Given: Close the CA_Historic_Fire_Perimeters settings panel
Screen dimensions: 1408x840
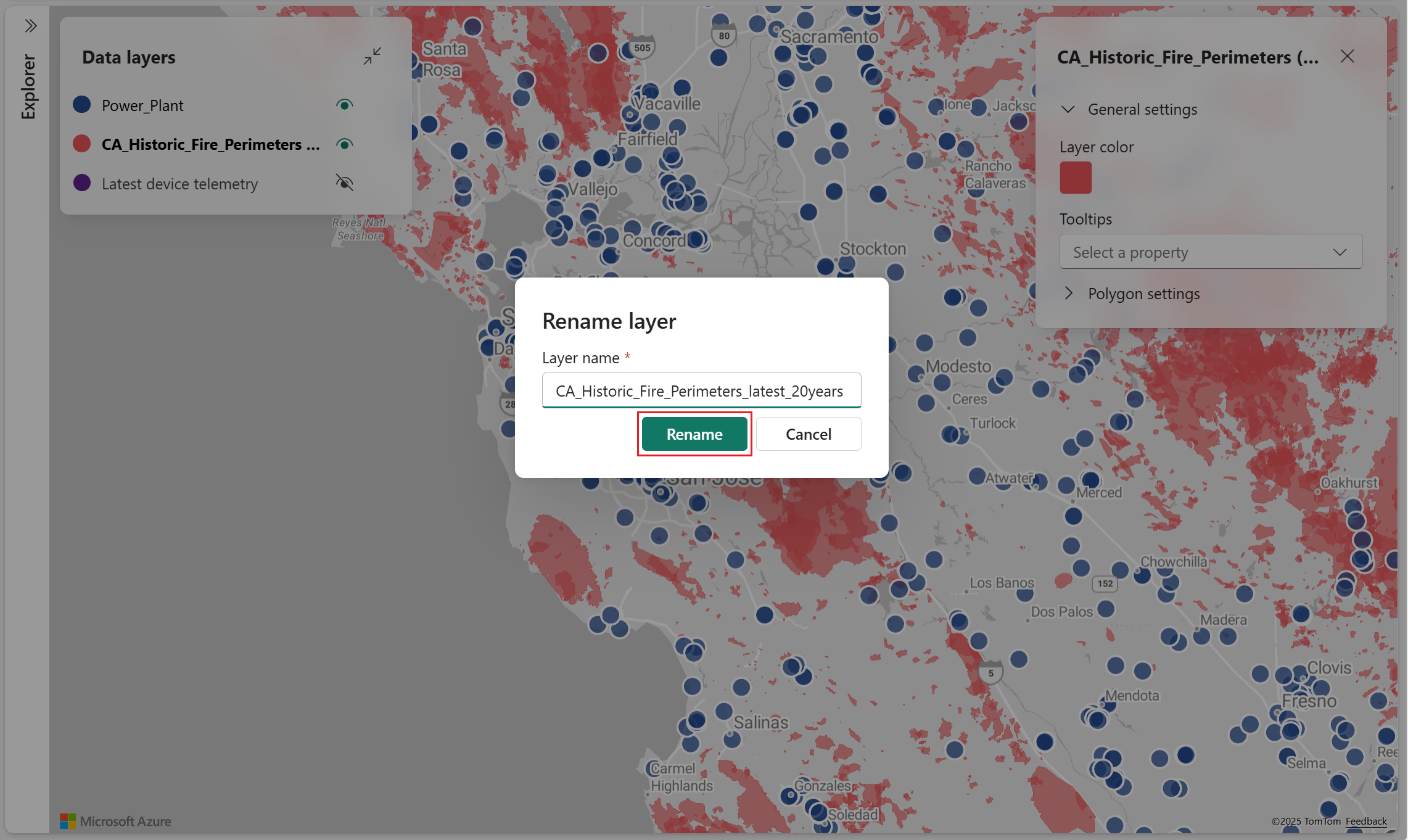Looking at the screenshot, I should (x=1347, y=57).
